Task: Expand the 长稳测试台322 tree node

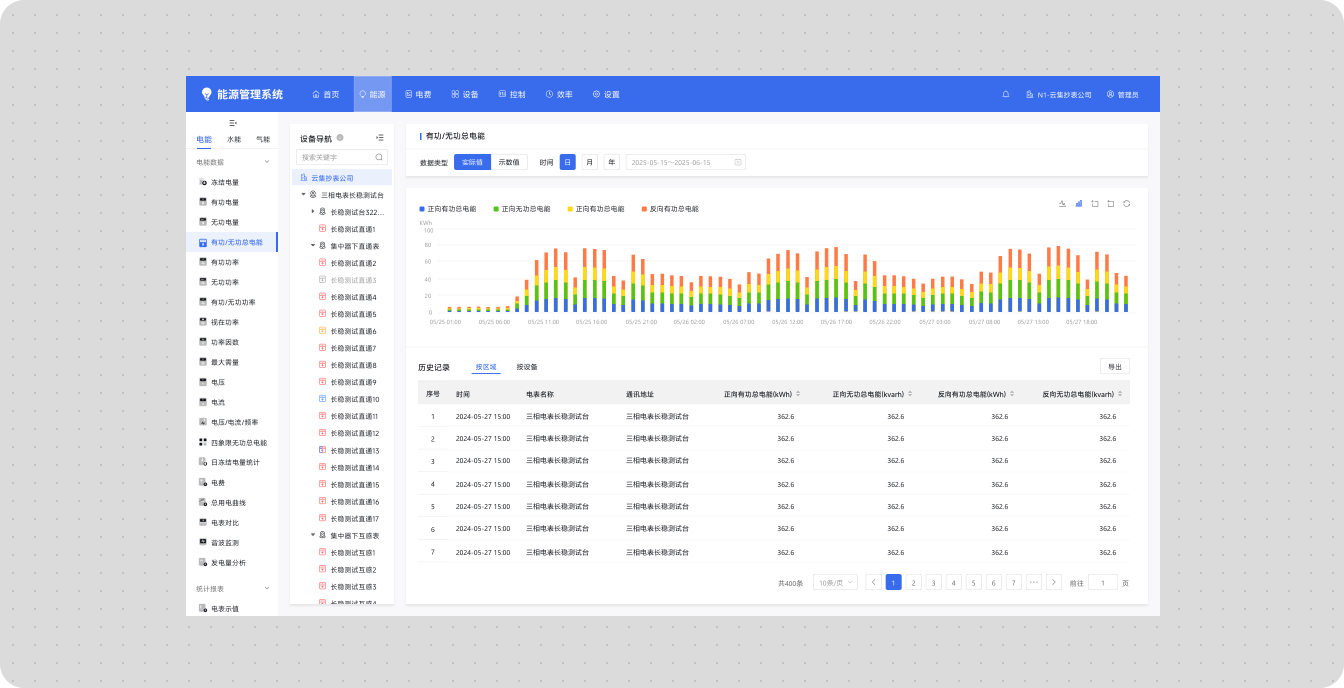Action: (312, 211)
